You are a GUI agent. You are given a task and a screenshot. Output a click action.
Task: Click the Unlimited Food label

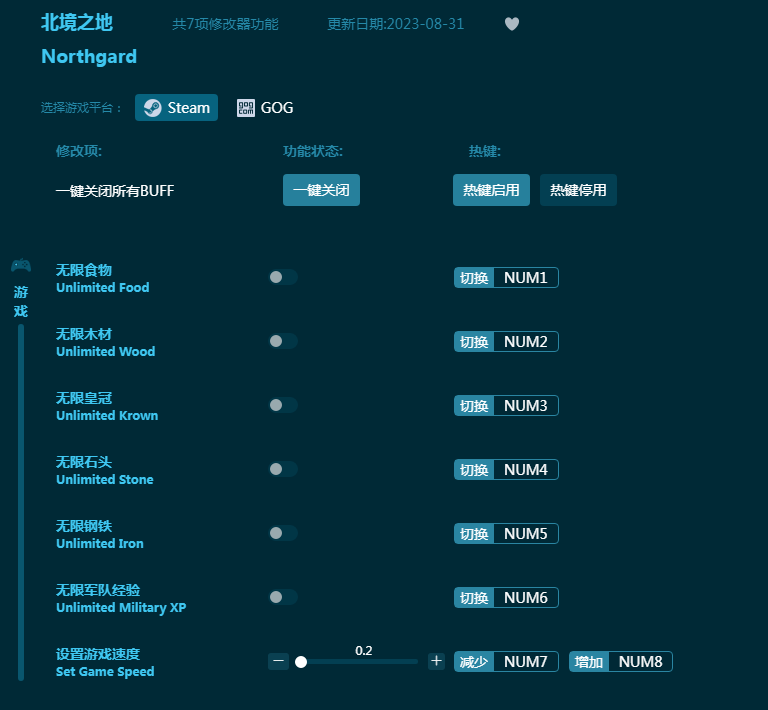click(x=102, y=287)
